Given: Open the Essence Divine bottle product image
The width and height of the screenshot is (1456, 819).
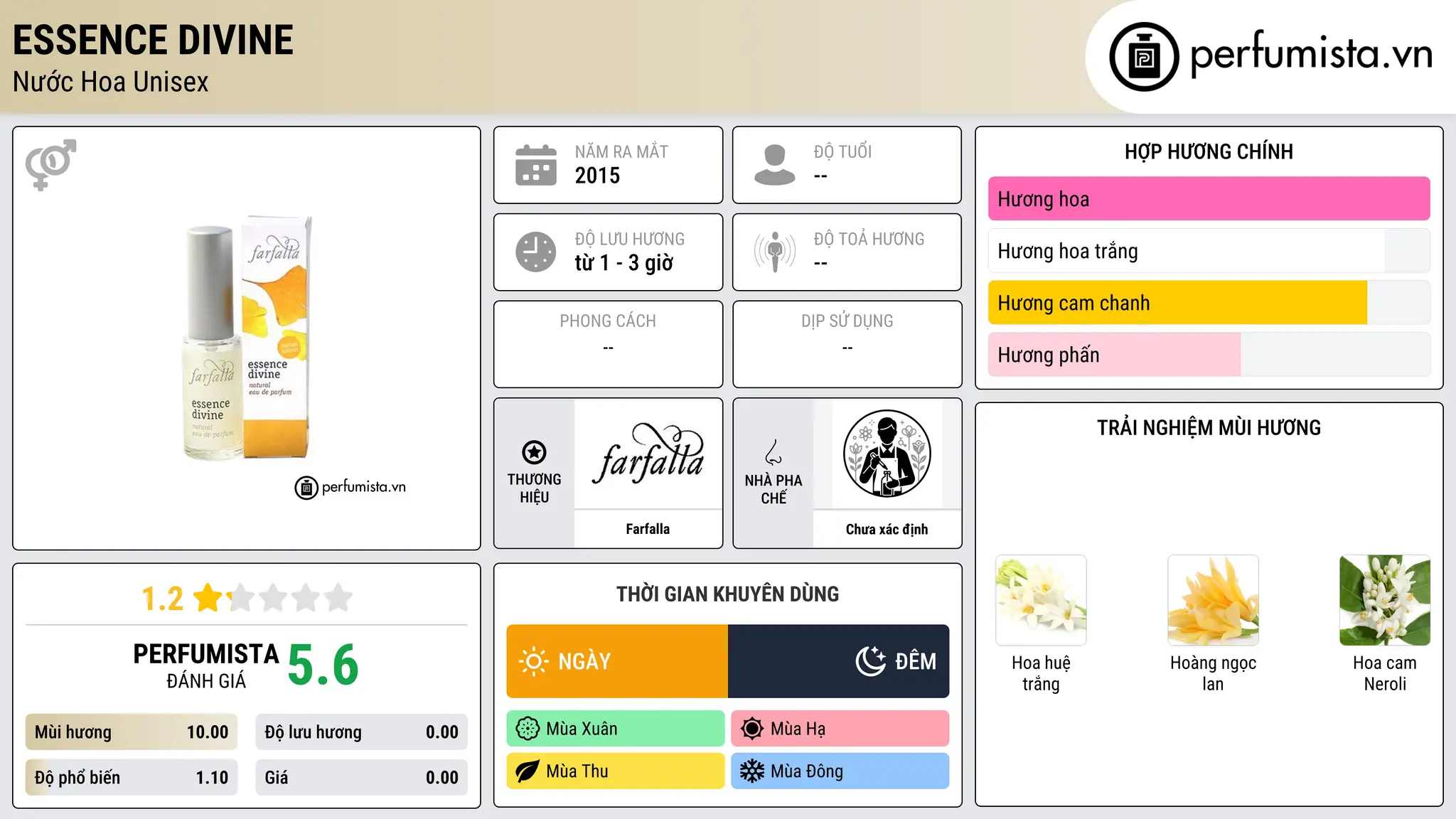Looking at the screenshot, I should click(247, 338).
